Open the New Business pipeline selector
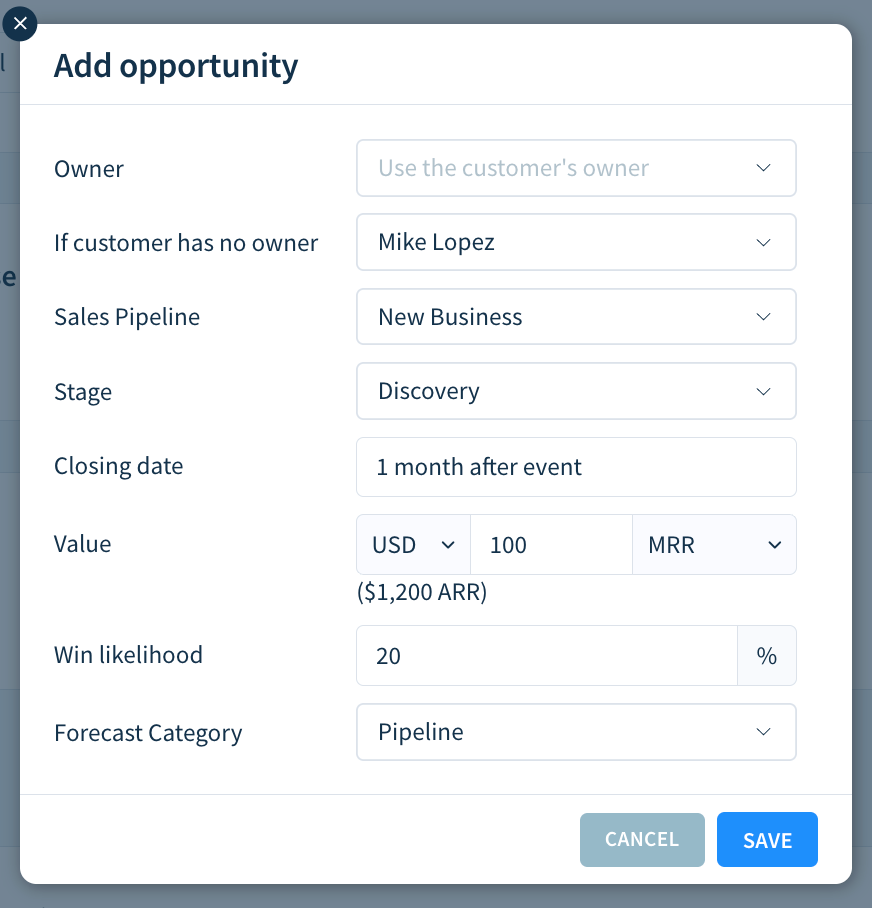872x908 pixels. click(x=576, y=316)
